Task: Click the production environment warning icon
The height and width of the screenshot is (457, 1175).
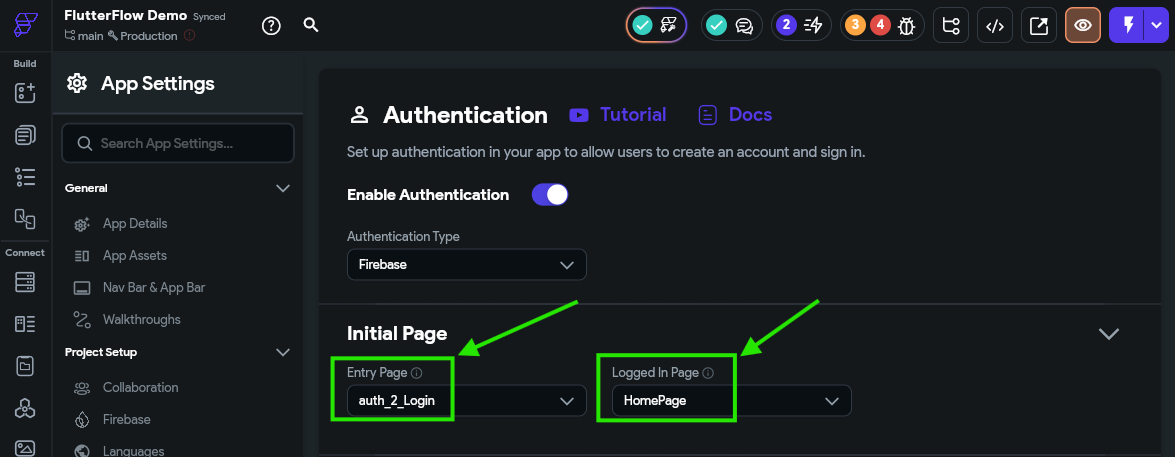Action: [x=190, y=35]
